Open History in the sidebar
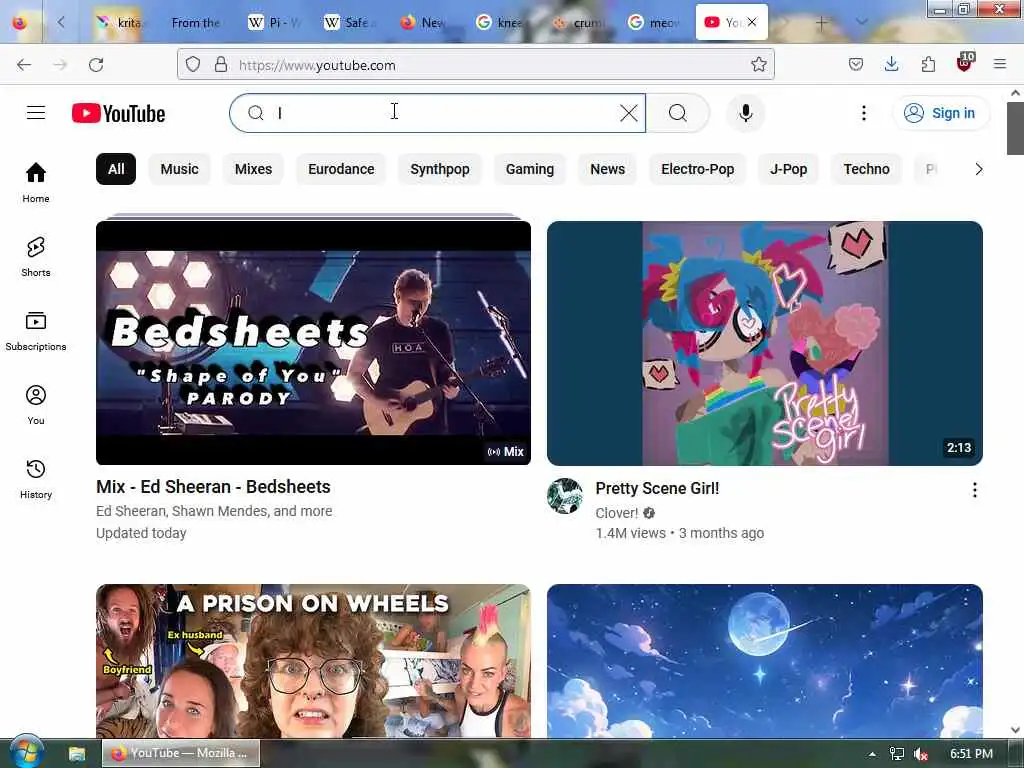Screen dimensions: 1024x768 coord(36,478)
